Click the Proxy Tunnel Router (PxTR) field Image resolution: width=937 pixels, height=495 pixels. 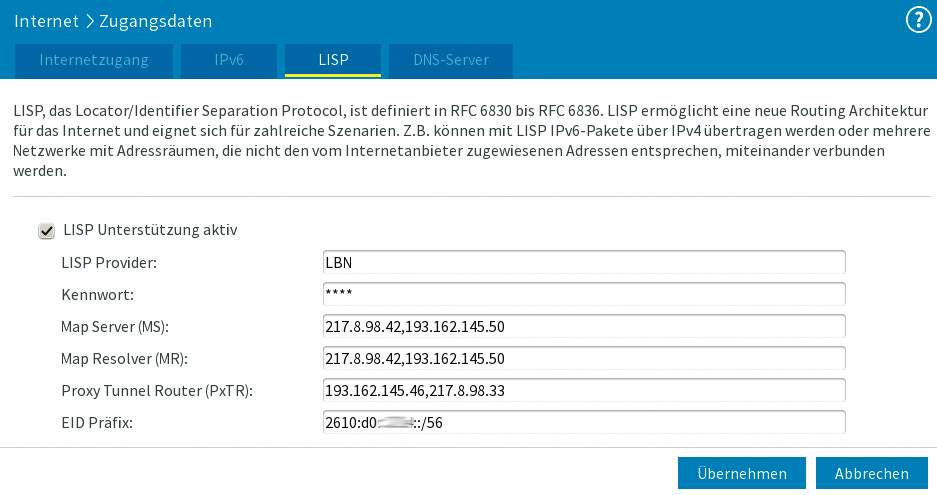coord(584,390)
